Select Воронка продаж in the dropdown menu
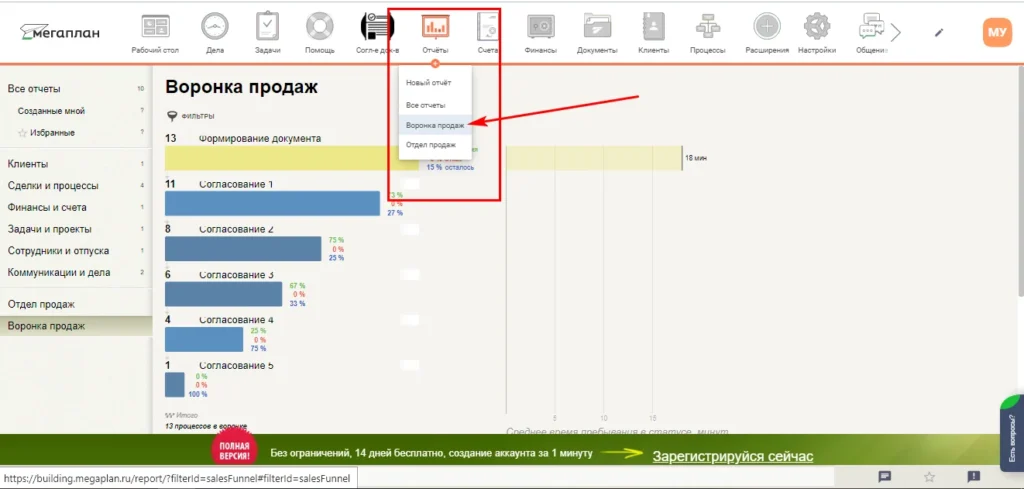This screenshot has height=489, width=1024. tap(435, 125)
